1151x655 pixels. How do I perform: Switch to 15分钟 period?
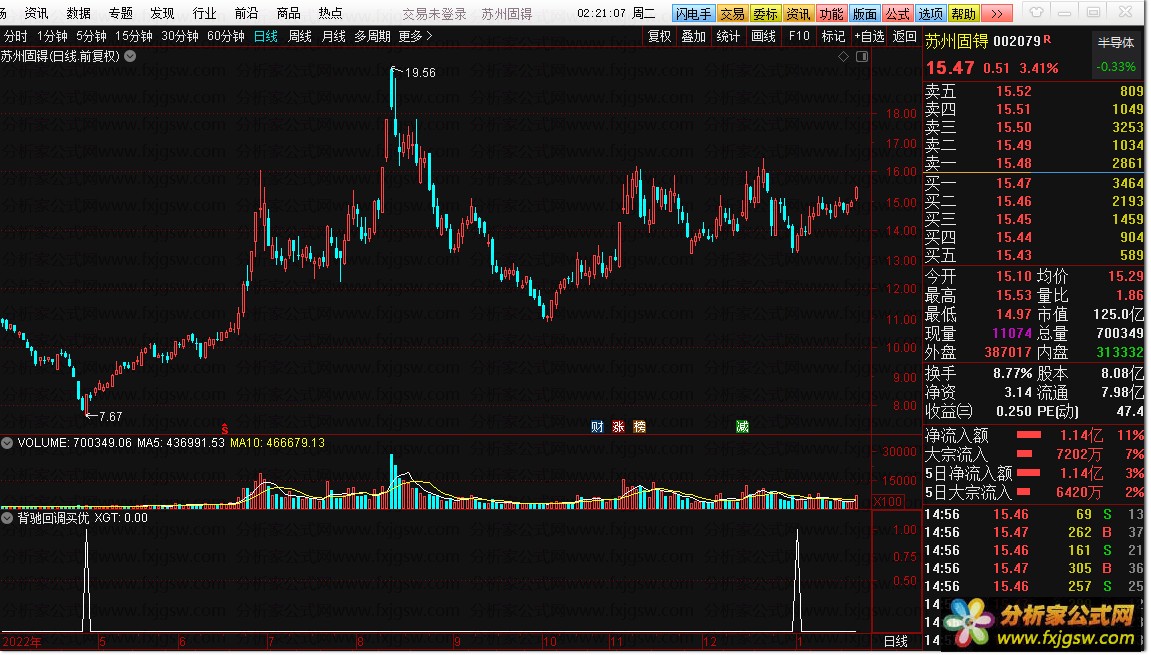pos(134,36)
